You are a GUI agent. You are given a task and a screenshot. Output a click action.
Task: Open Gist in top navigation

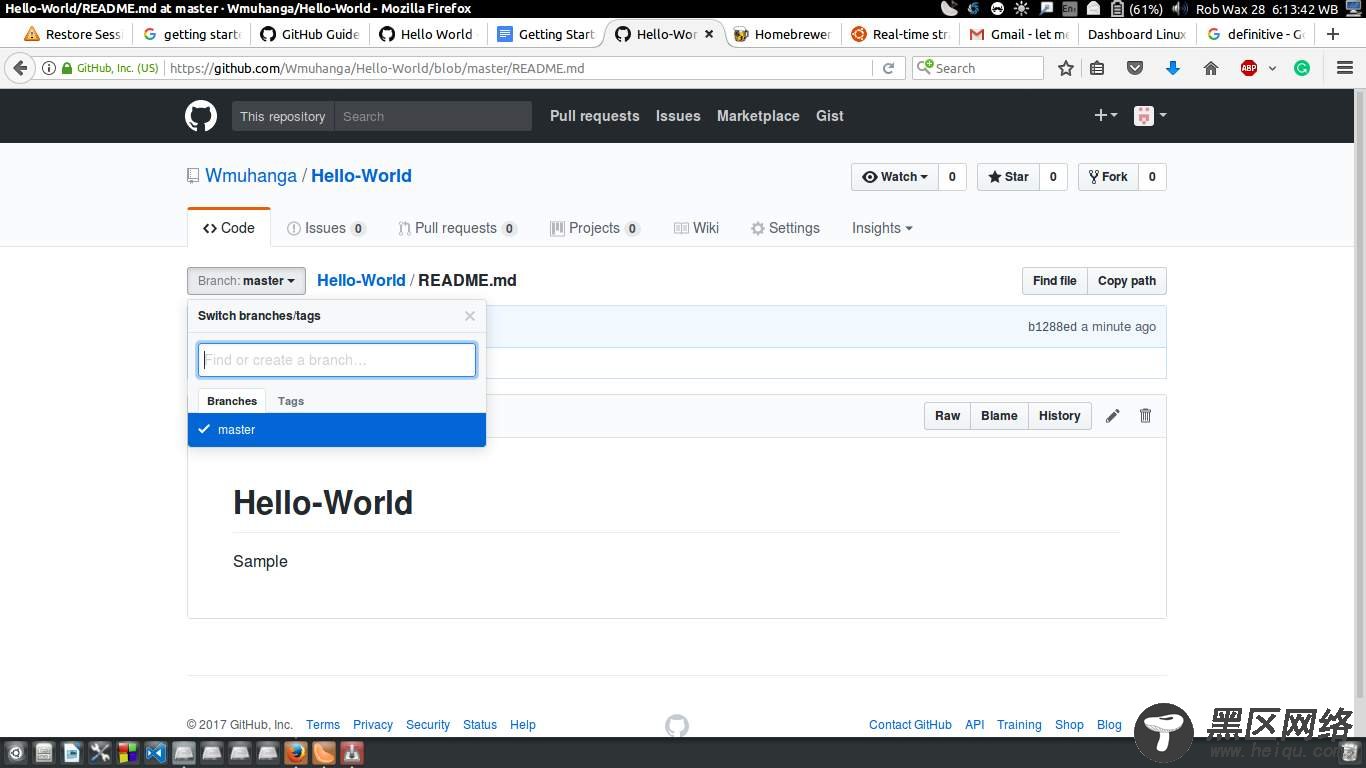click(x=830, y=116)
